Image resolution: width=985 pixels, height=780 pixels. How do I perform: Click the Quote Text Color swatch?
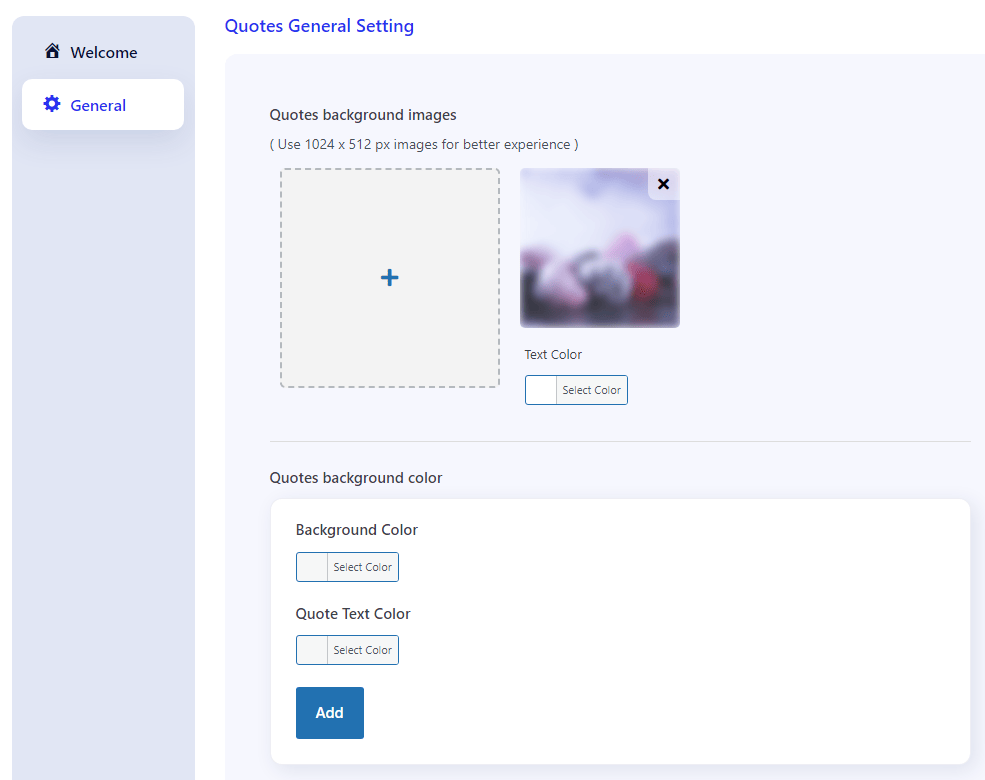pos(312,650)
